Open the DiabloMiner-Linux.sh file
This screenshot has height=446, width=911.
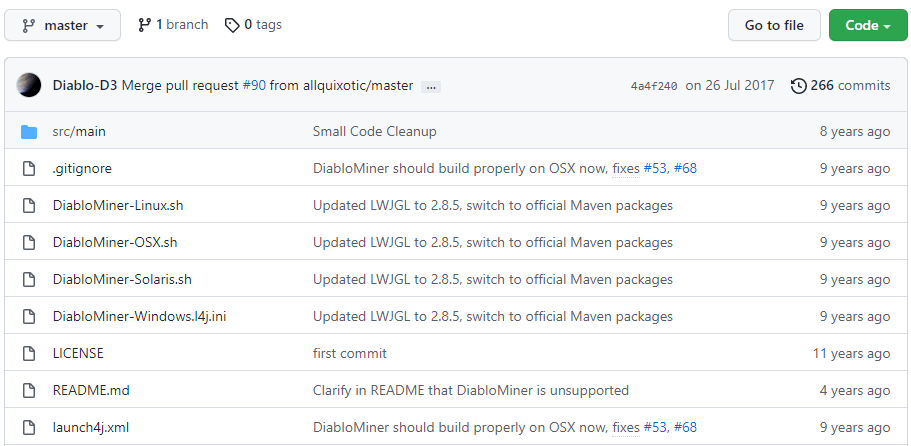(118, 206)
